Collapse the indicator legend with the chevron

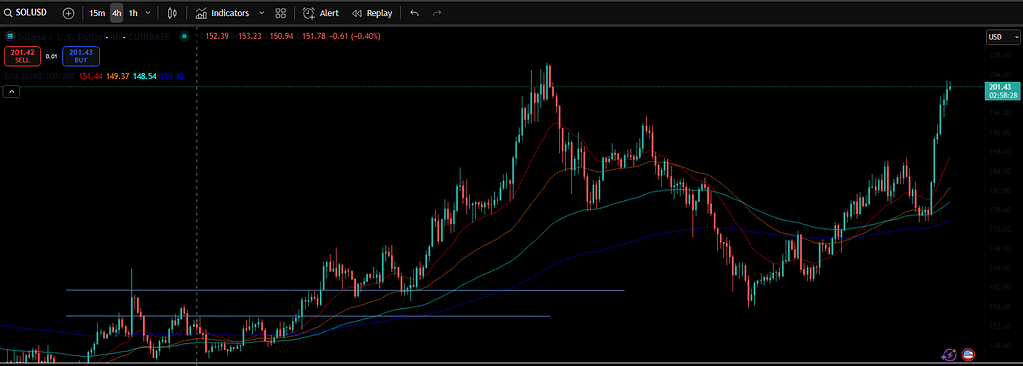(x=12, y=92)
